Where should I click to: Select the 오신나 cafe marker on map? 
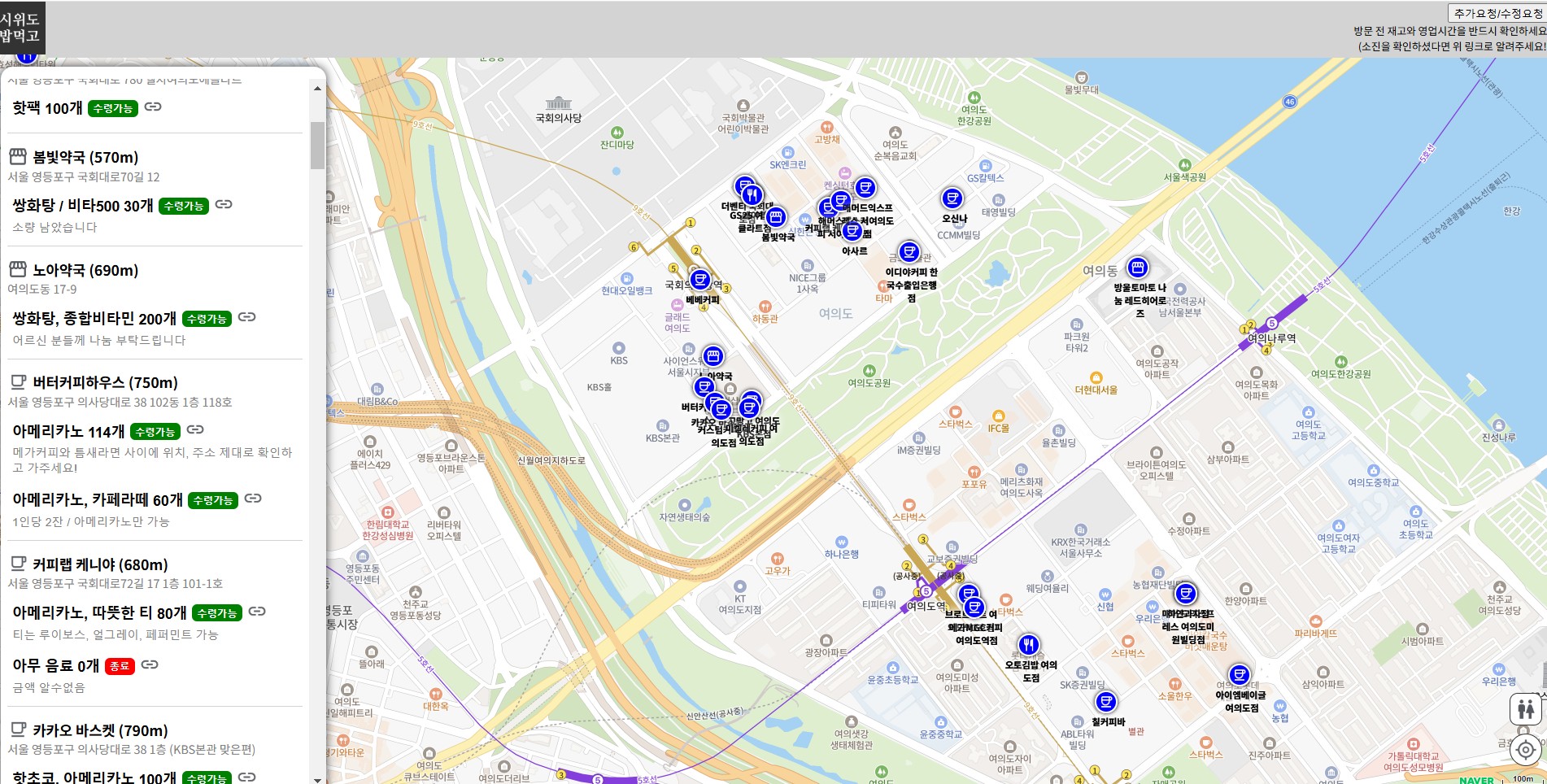[952, 198]
